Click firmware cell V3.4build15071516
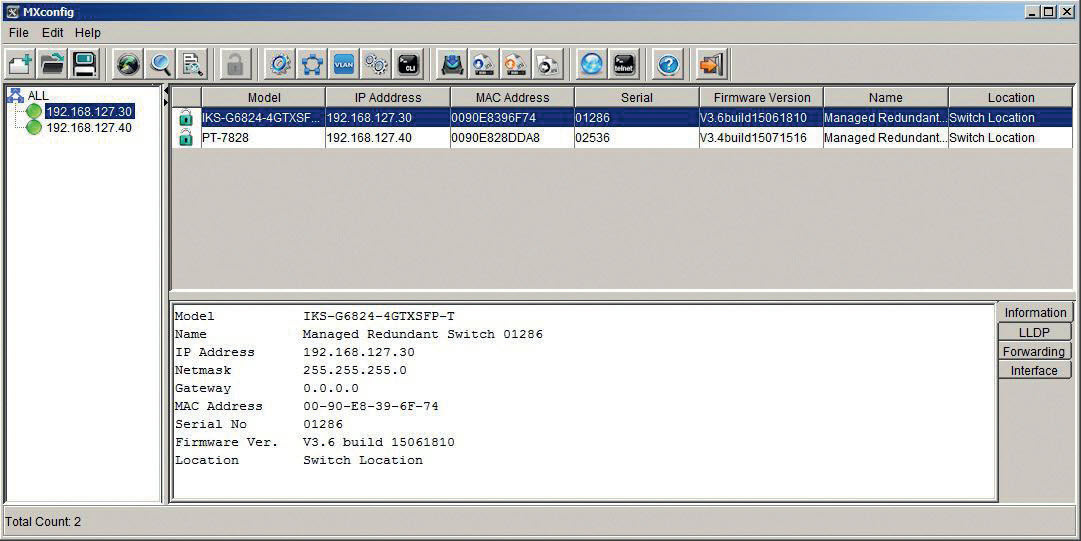The width and height of the screenshot is (1081, 541). pyautogui.click(x=762, y=138)
